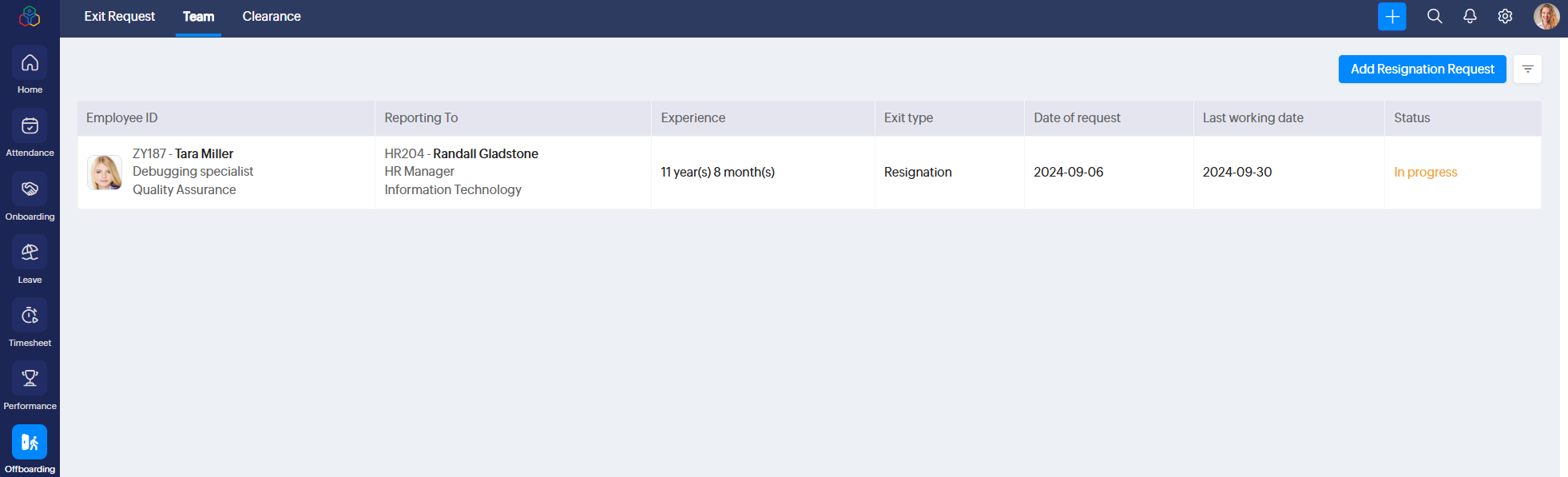Screen dimensions: 1568x477
Task: Open the user profile avatar
Action: (1546, 16)
